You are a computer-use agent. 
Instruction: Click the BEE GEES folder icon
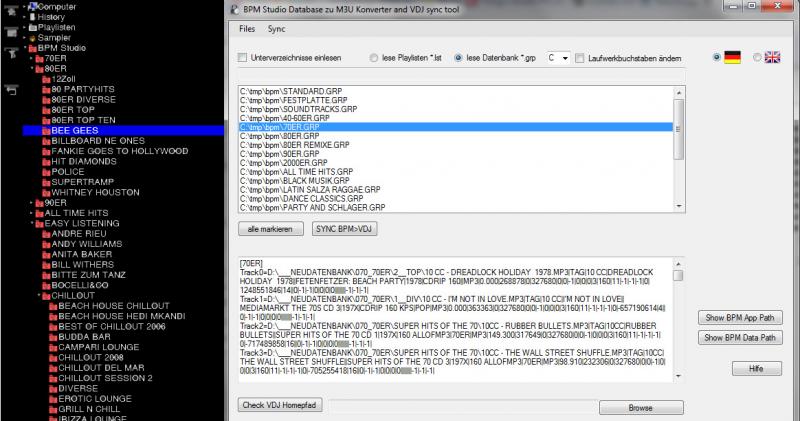(46, 131)
